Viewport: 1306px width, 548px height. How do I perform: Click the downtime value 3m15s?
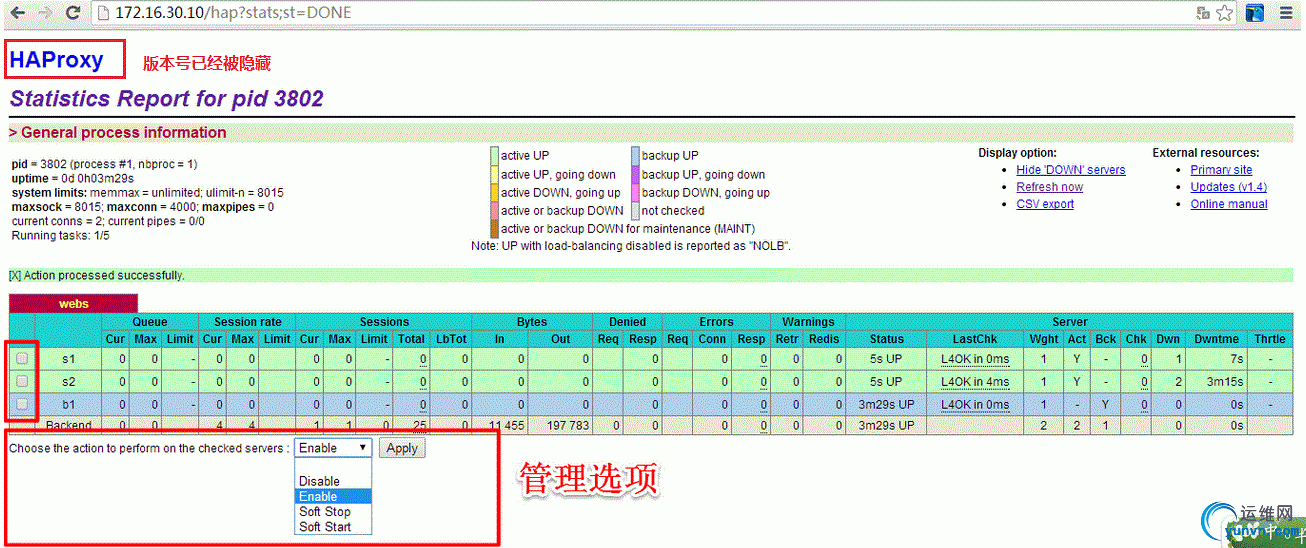(x=1225, y=381)
